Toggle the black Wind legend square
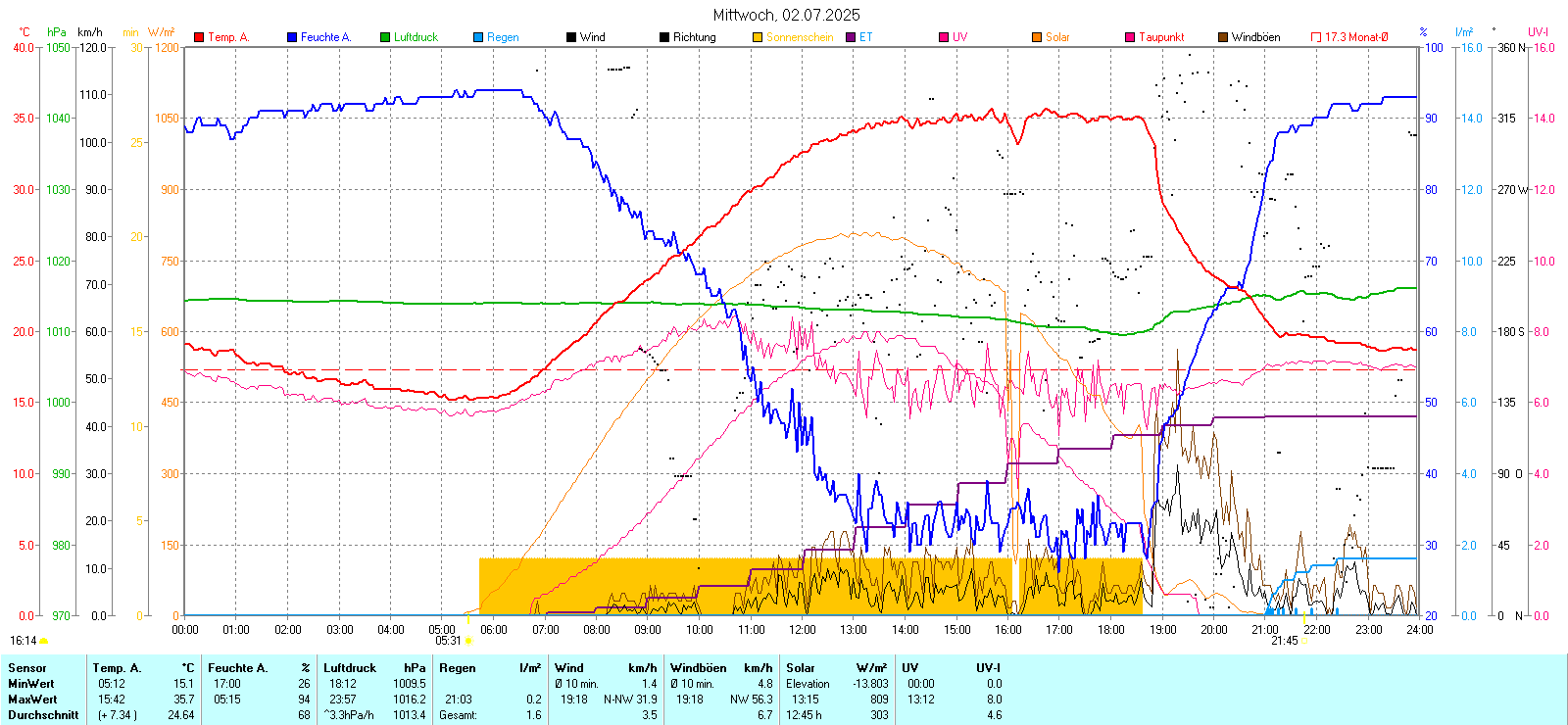 571,37
